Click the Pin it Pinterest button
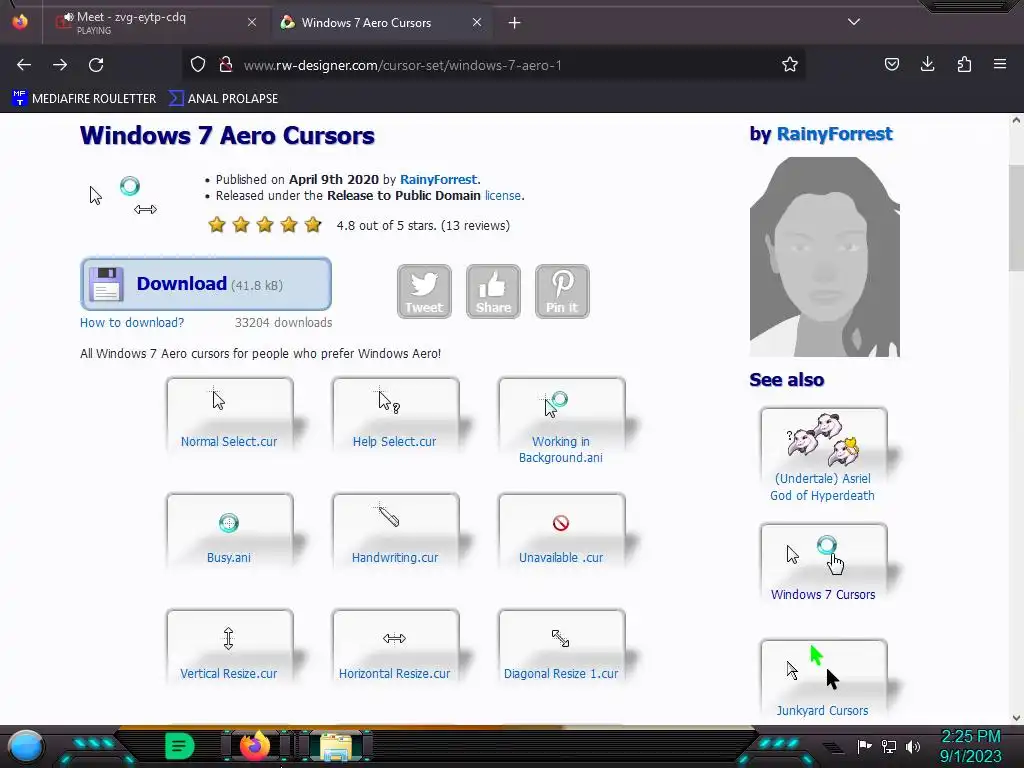 562,291
